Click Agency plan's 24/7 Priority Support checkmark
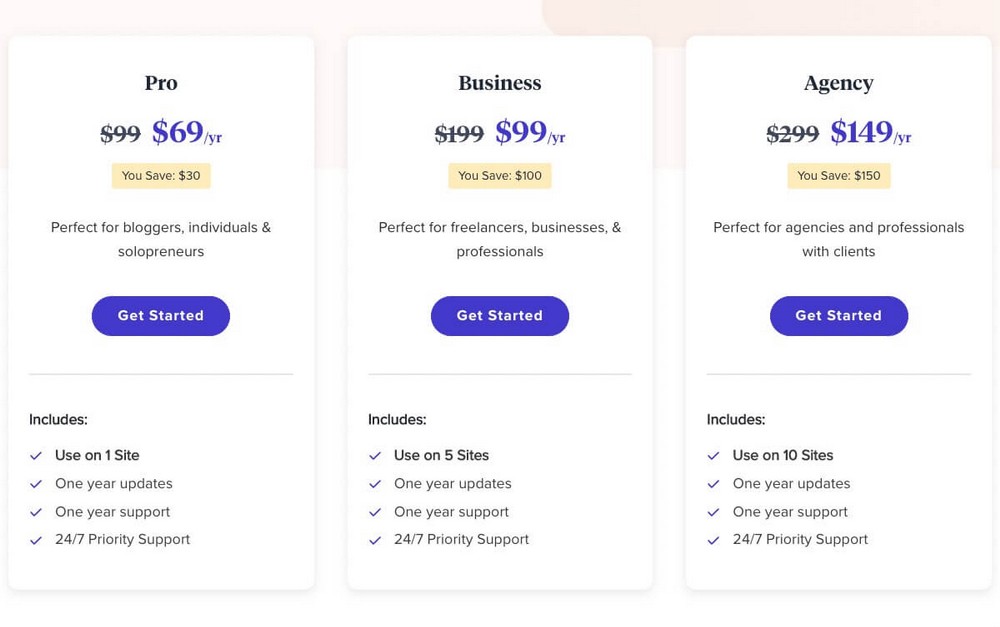1000x627 pixels. pyautogui.click(x=714, y=540)
